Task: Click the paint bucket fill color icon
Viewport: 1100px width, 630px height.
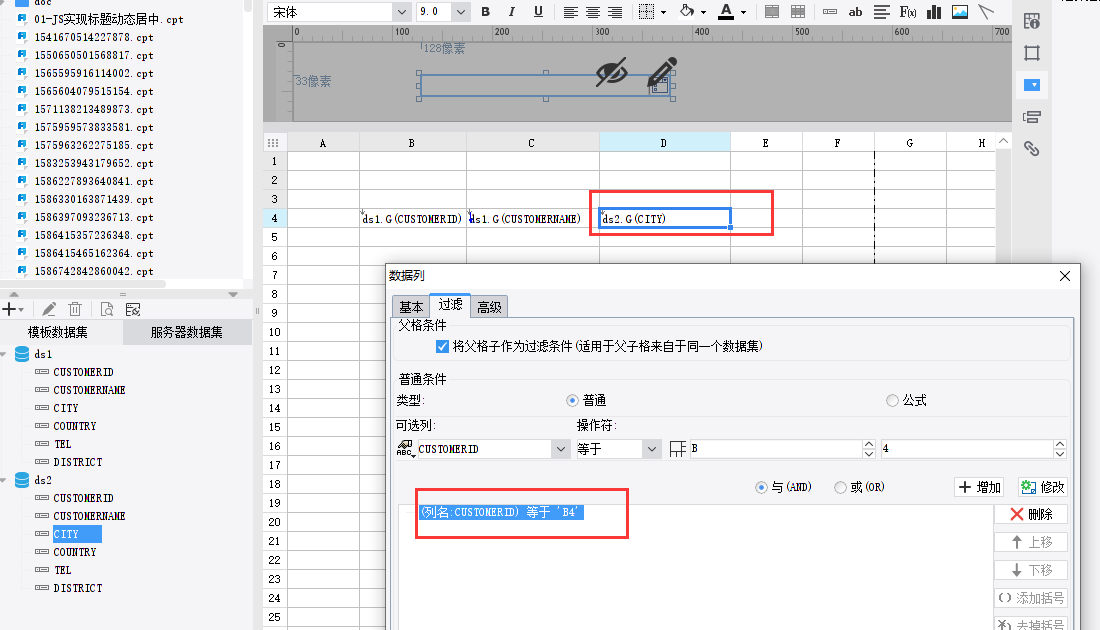Action: click(687, 11)
